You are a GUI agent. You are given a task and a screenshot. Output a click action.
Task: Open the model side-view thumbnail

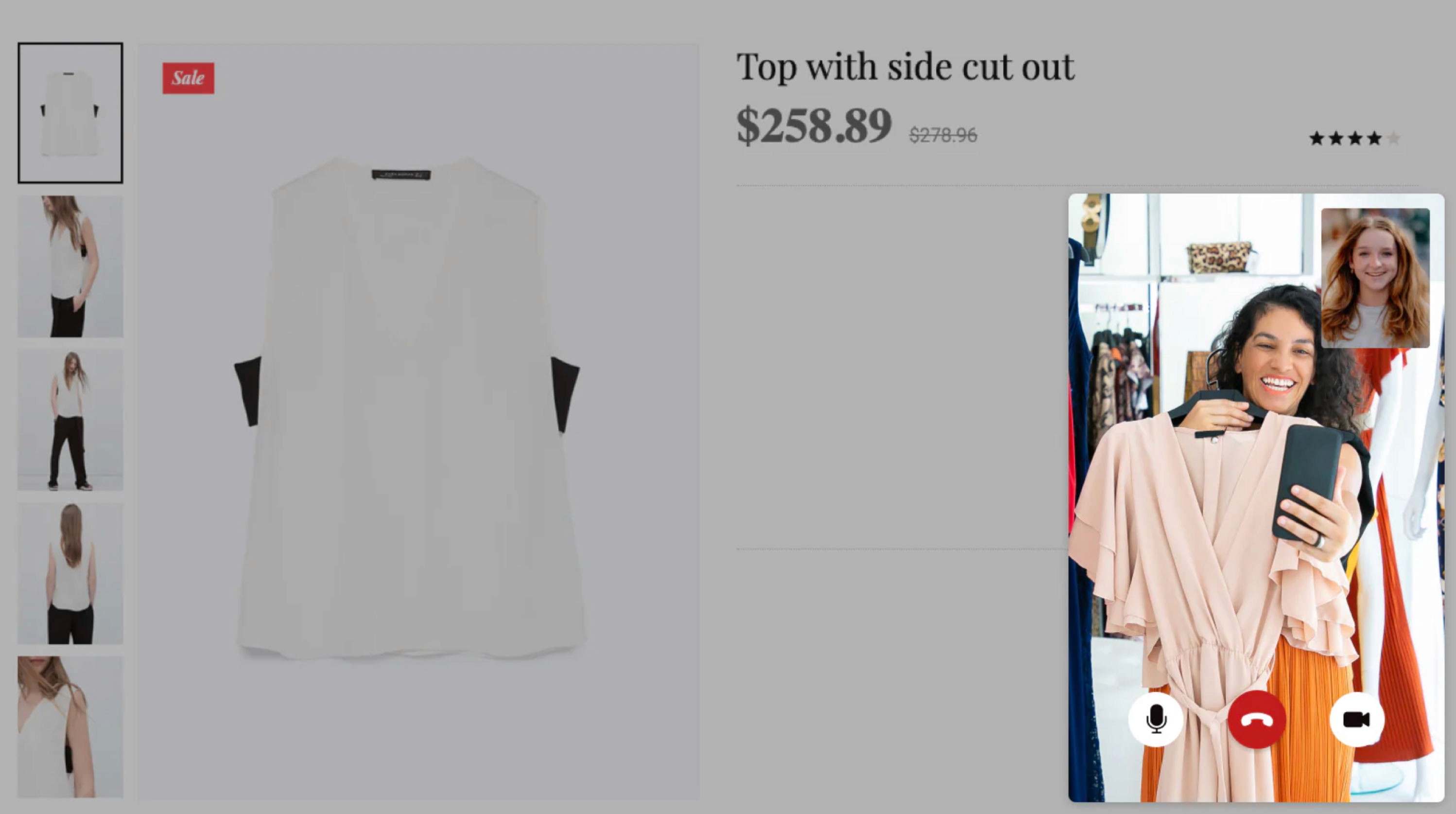pyautogui.click(x=70, y=266)
